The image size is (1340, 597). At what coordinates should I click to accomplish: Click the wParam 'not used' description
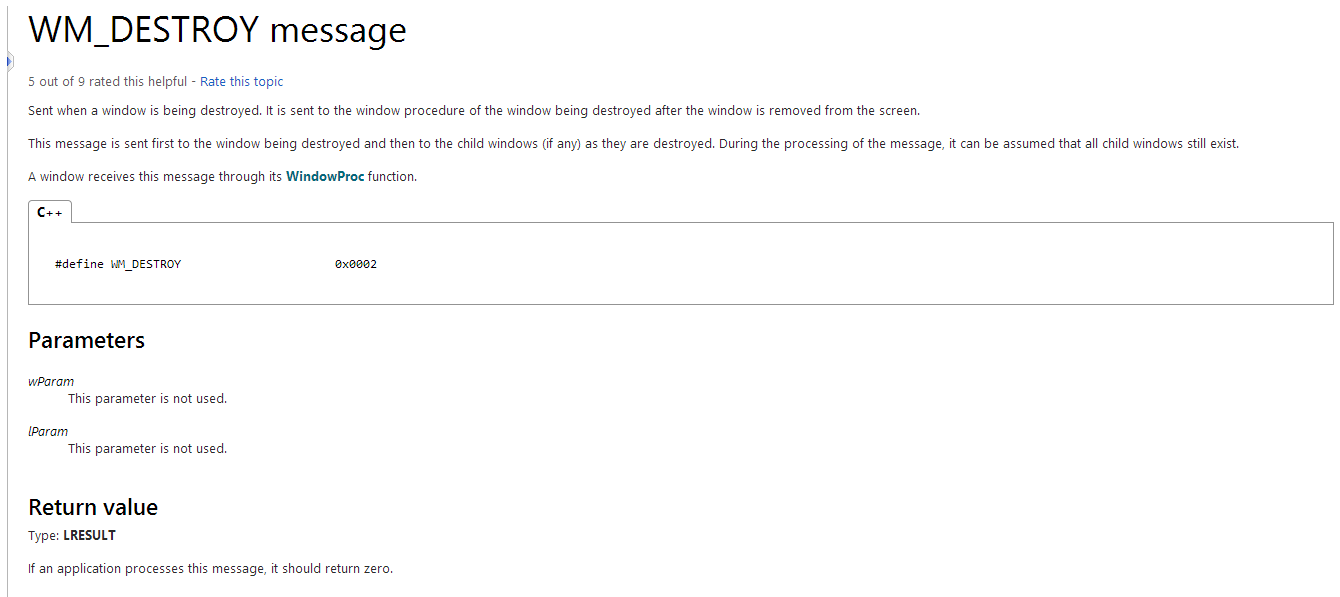click(x=147, y=398)
